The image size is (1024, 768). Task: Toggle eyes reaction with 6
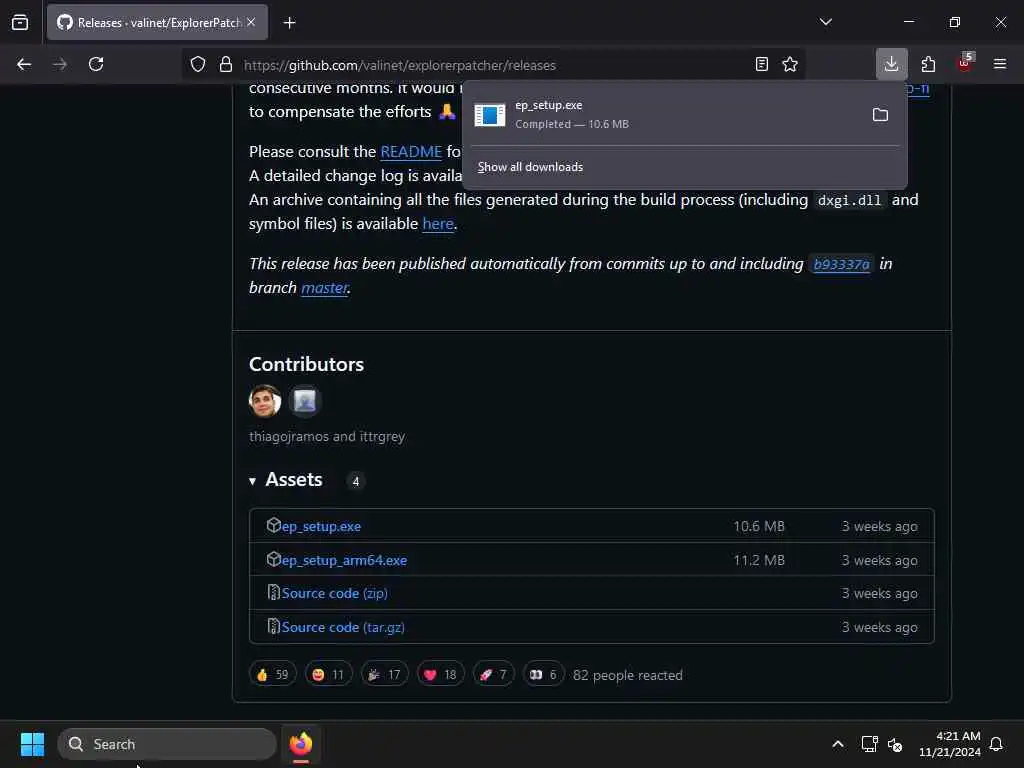point(543,675)
